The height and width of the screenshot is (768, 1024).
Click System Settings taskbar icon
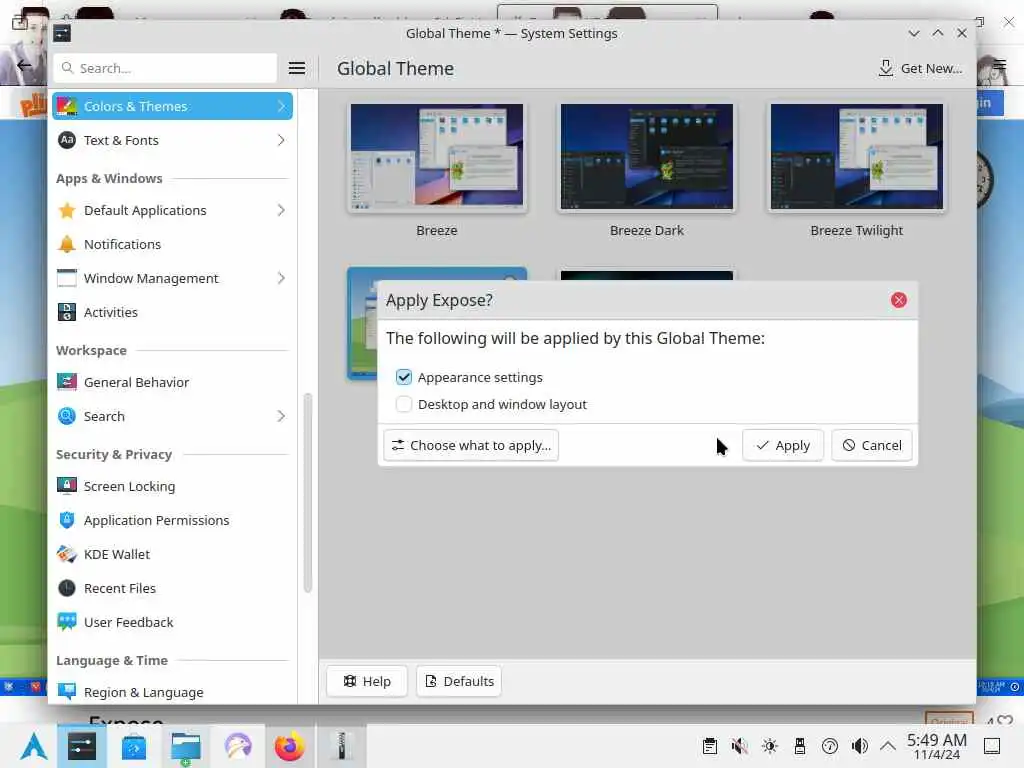(82, 746)
